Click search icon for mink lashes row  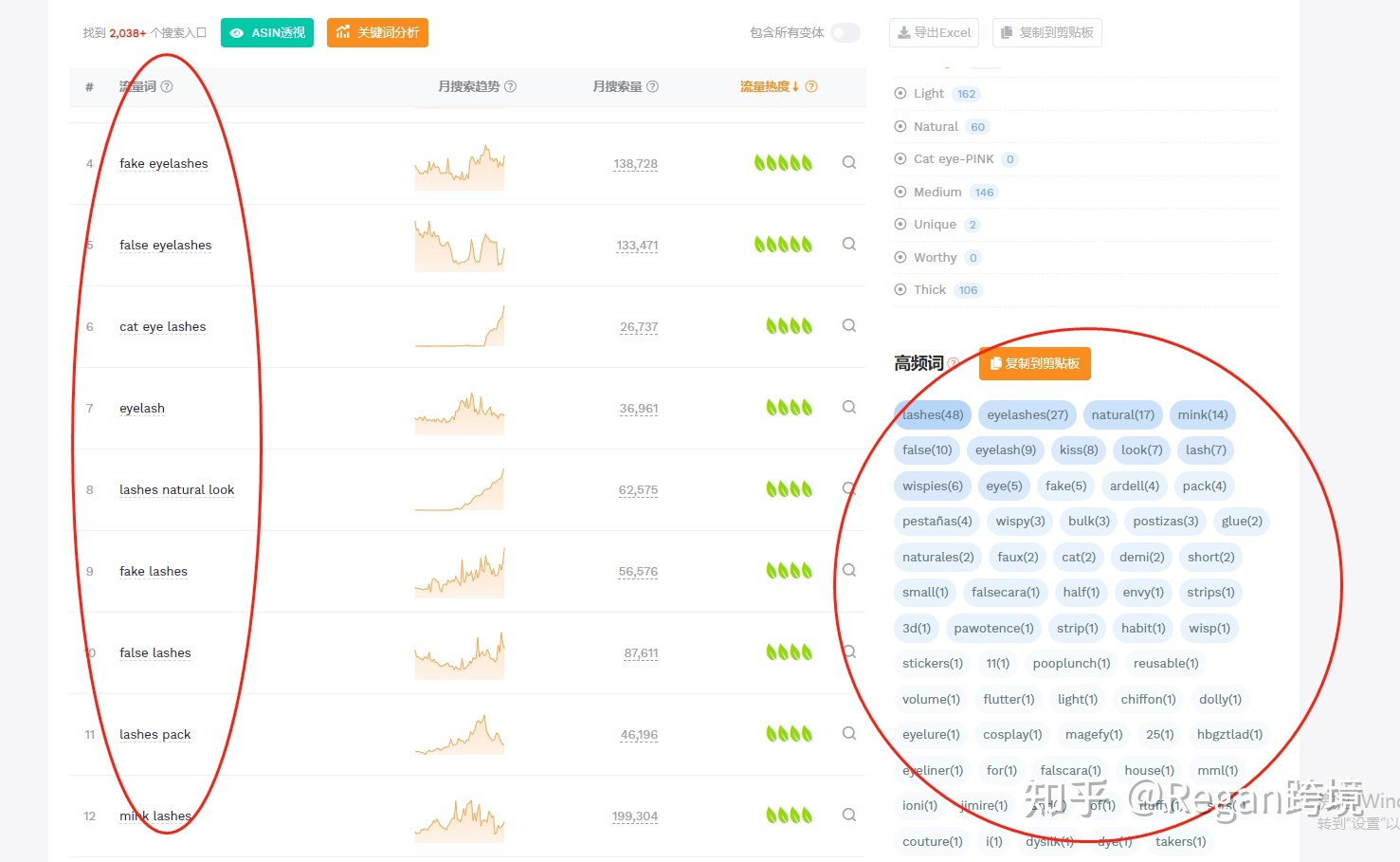[849, 815]
